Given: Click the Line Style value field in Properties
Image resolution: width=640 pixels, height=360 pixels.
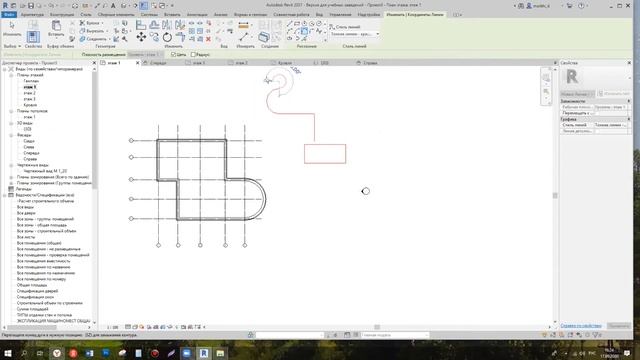Looking at the screenshot, I should point(610,125).
